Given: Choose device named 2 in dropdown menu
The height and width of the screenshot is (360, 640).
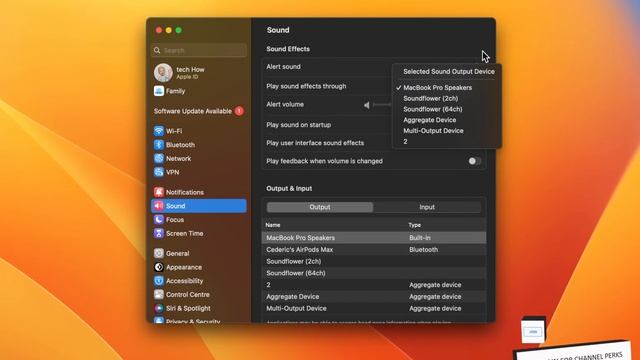Looking at the screenshot, I should (405, 142).
